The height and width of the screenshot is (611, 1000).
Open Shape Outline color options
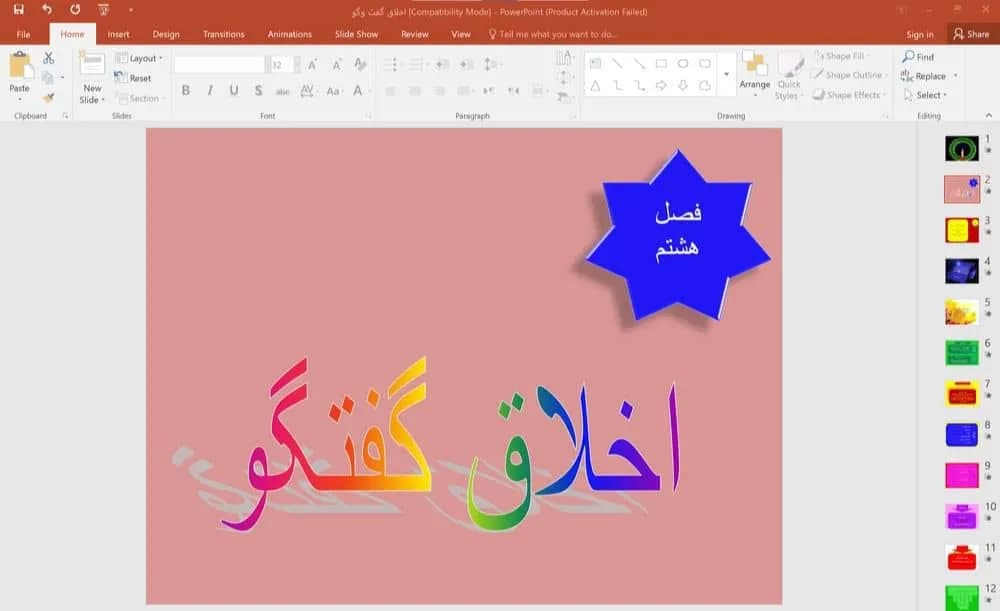849,75
